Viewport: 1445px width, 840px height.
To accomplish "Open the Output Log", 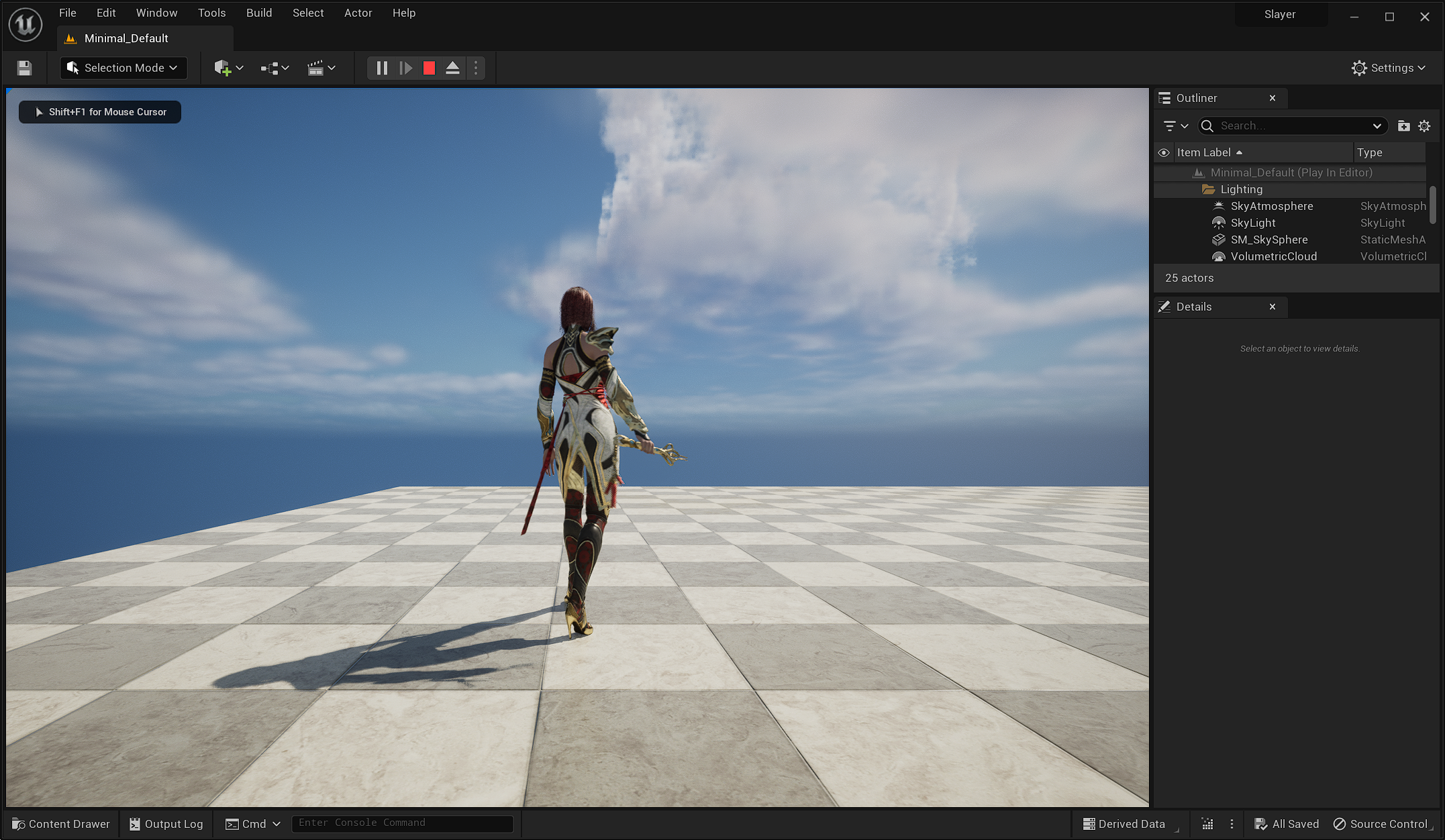I will [166, 824].
